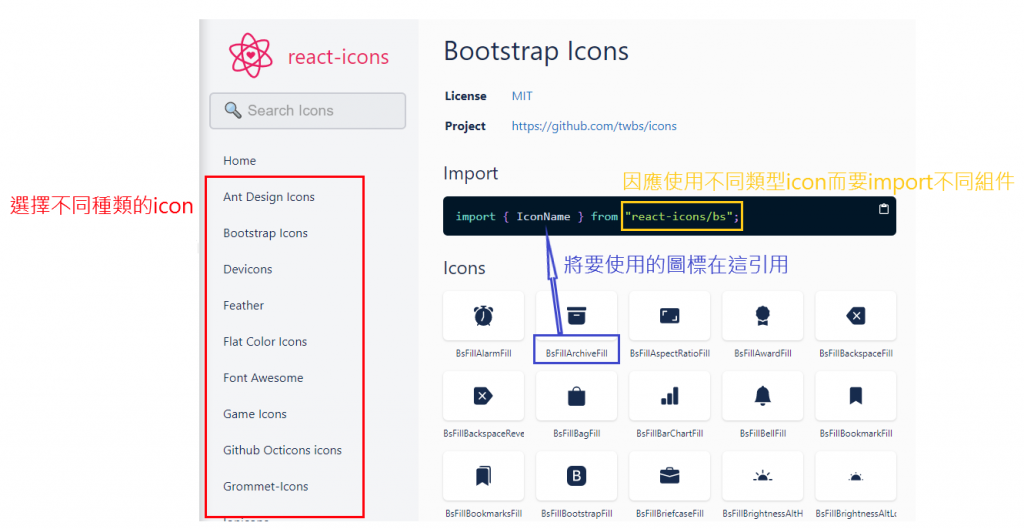Open the Home page in sidebar

239,161
